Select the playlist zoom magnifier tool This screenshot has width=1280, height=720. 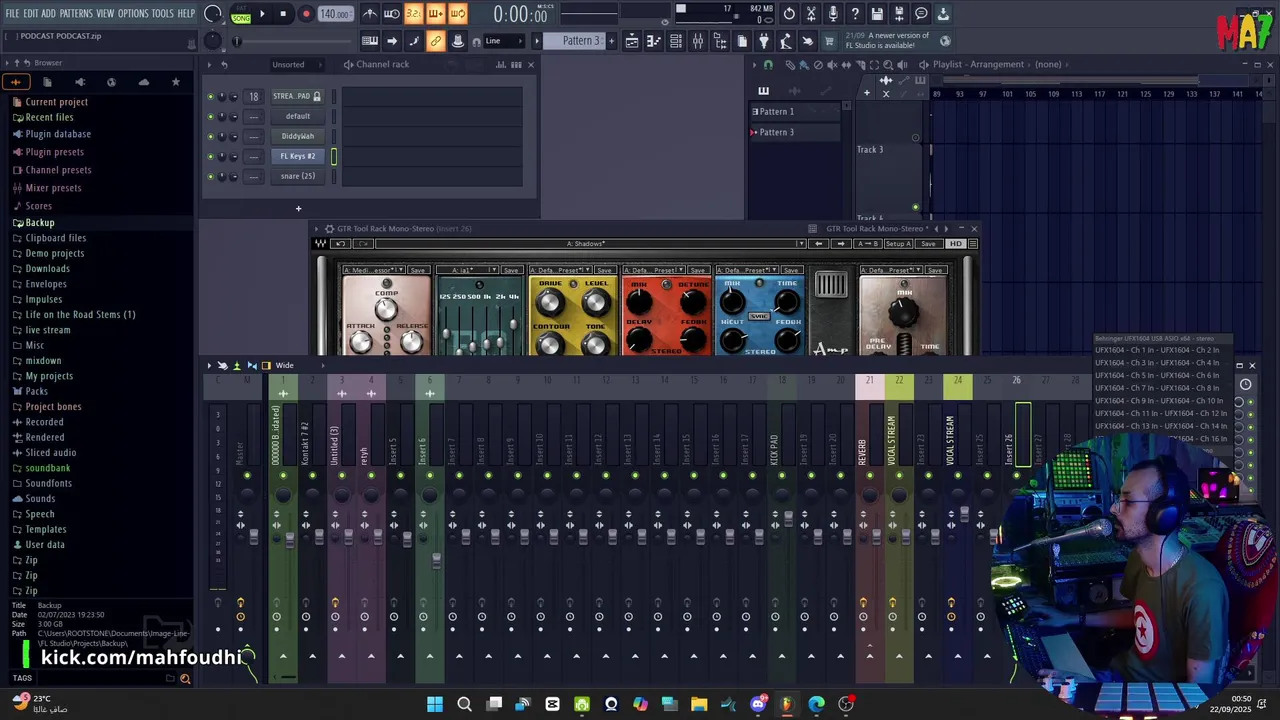(x=888, y=65)
